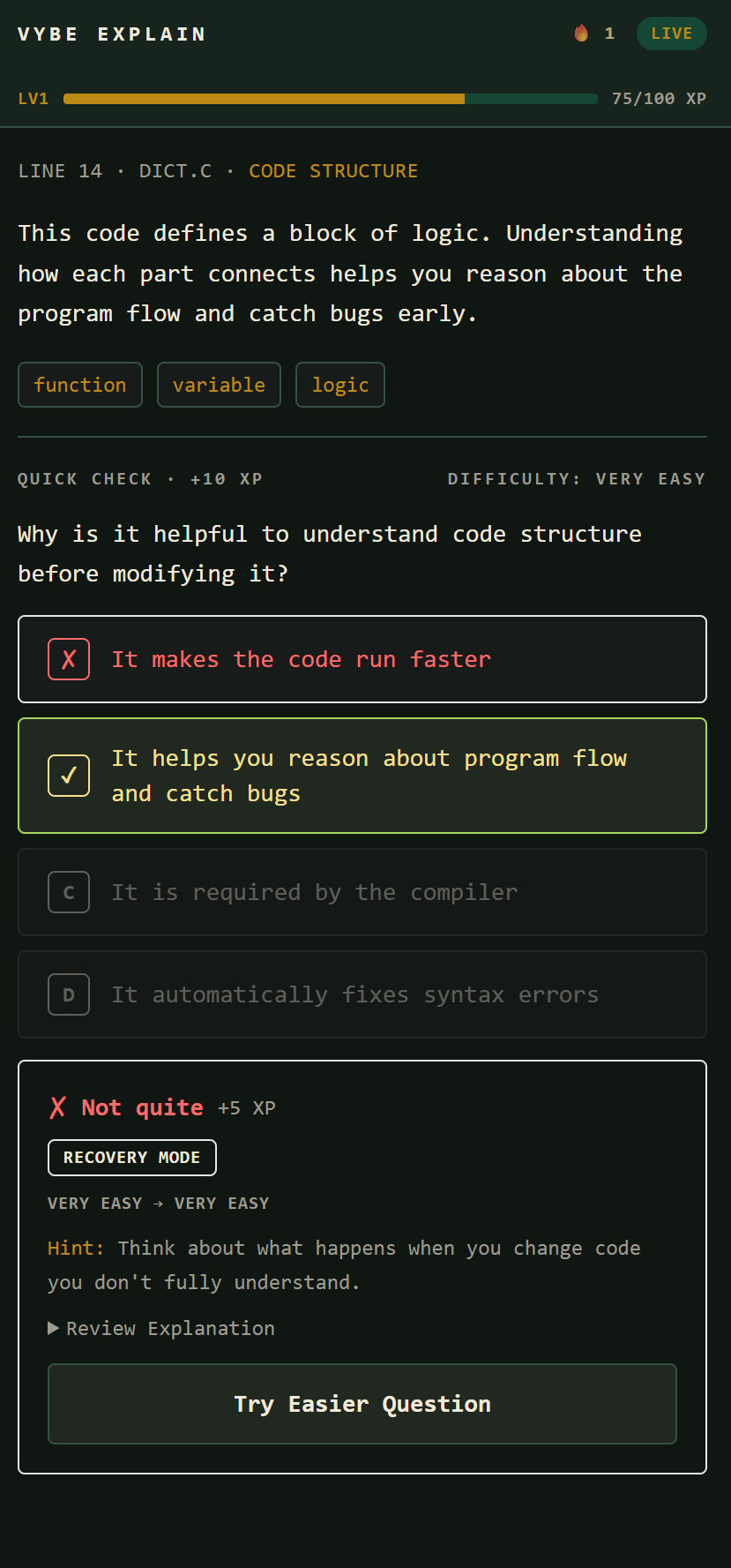The image size is (731, 1568).
Task: Choose answer 'It is required by the compiler'
Action: (x=362, y=892)
